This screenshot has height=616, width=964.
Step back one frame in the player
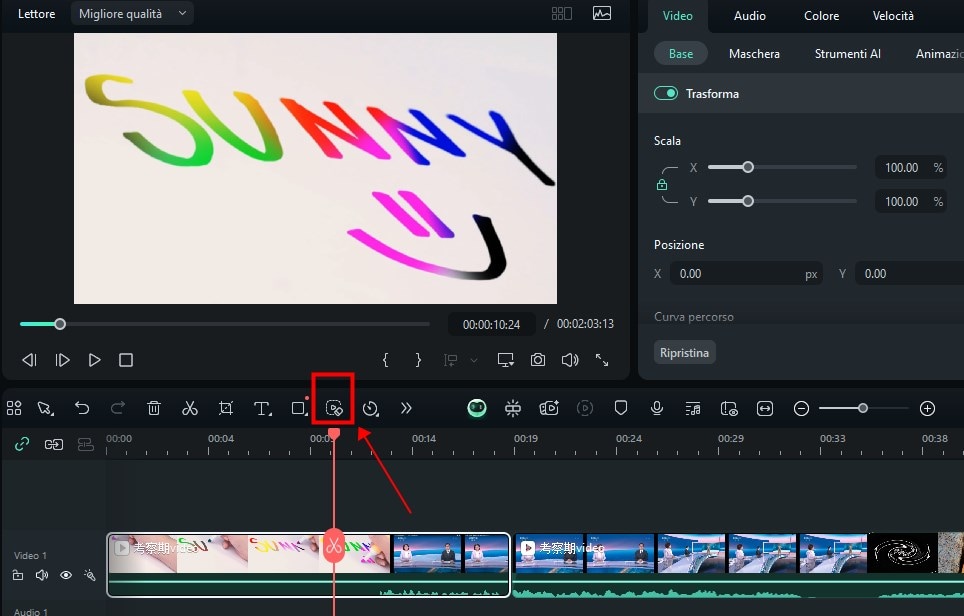pos(30,360)
